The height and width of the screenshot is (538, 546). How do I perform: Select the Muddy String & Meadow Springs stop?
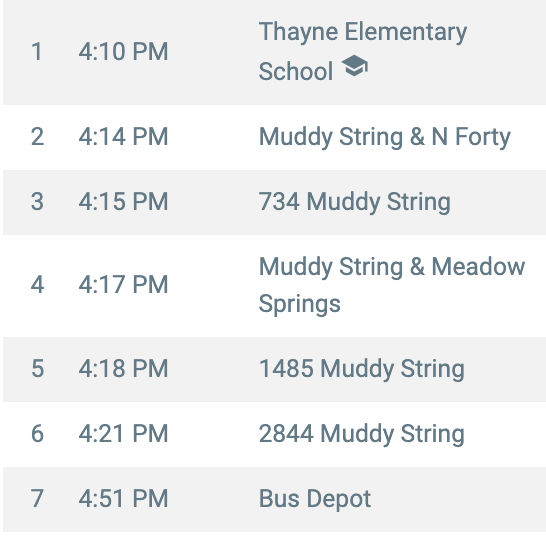coord(274,286)
